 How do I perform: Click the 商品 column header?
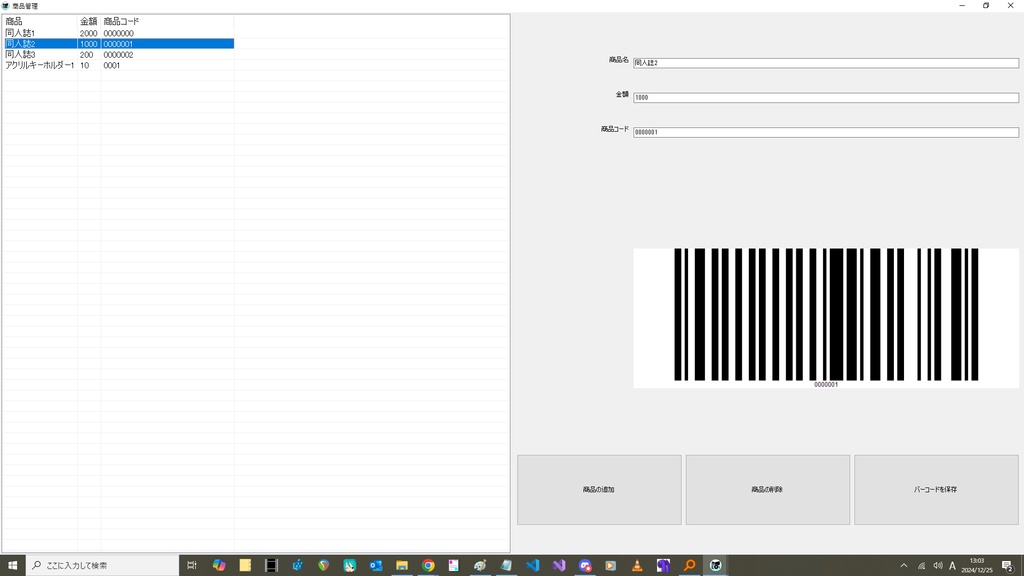click(x=40, y=22)
